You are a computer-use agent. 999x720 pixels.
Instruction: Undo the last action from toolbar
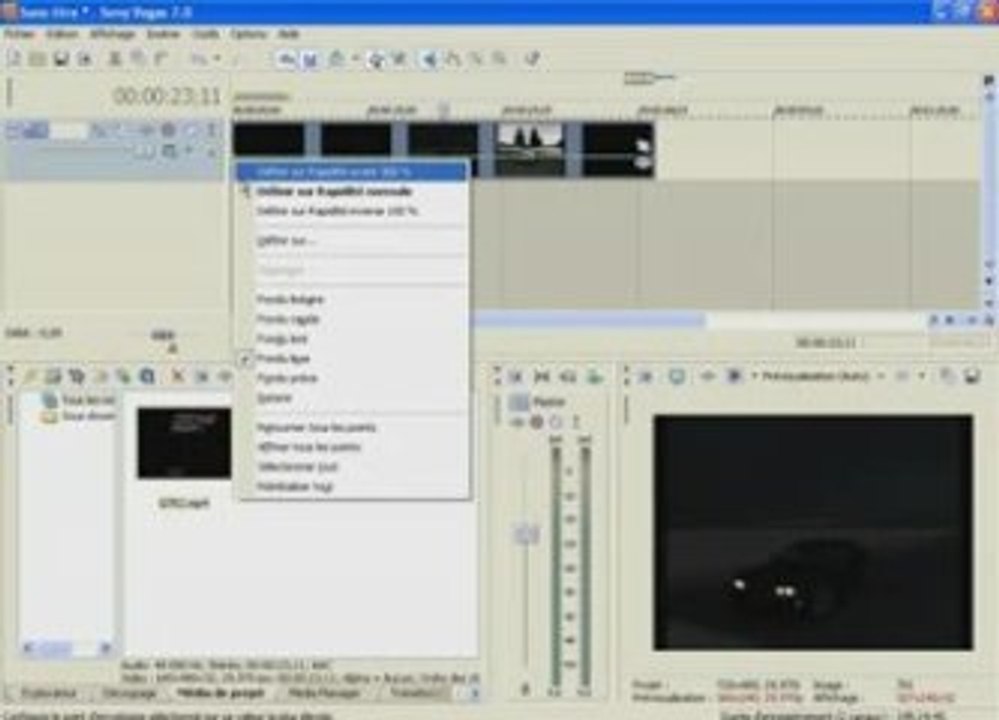199,59
